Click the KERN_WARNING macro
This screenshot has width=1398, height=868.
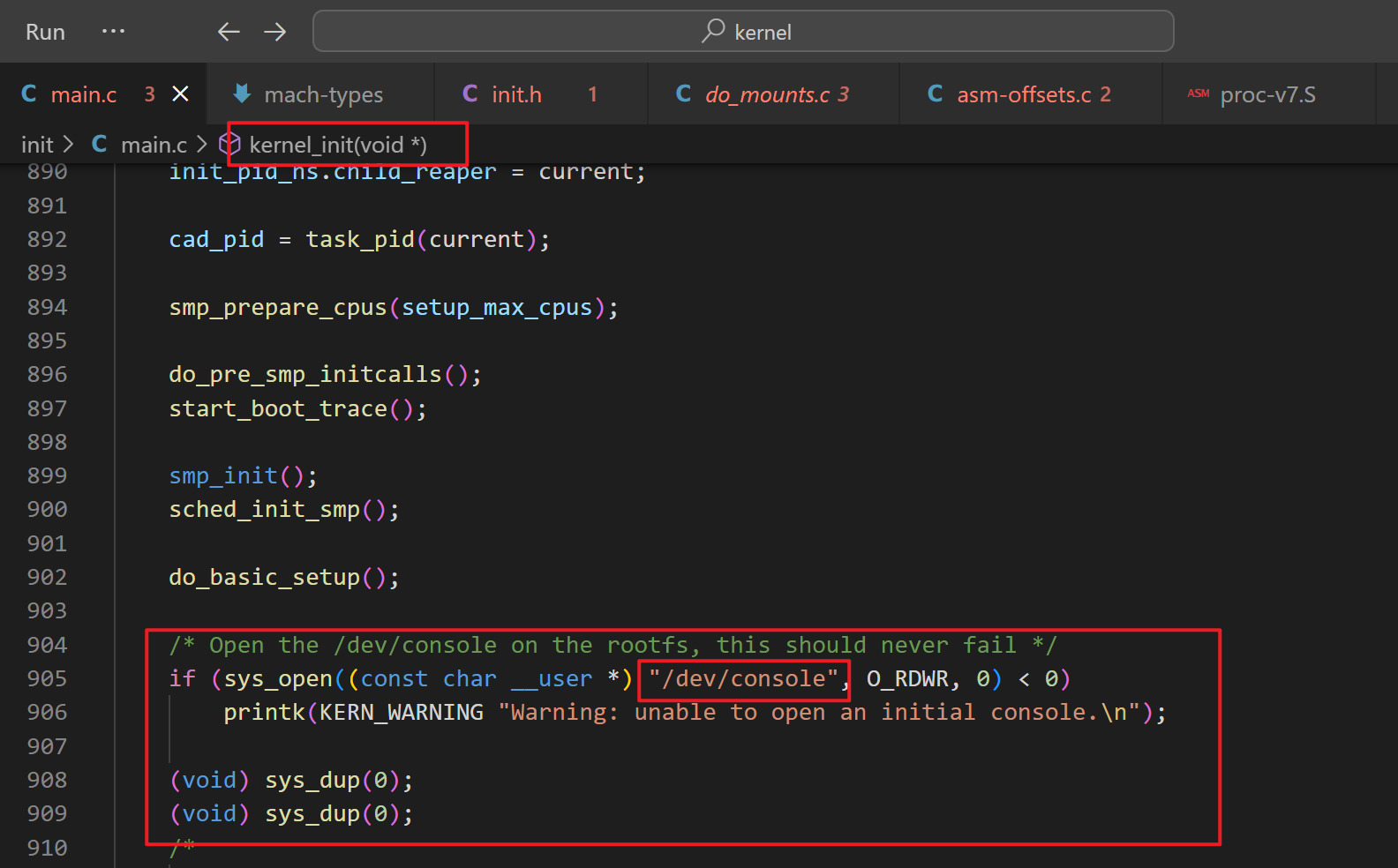point(402,713)
